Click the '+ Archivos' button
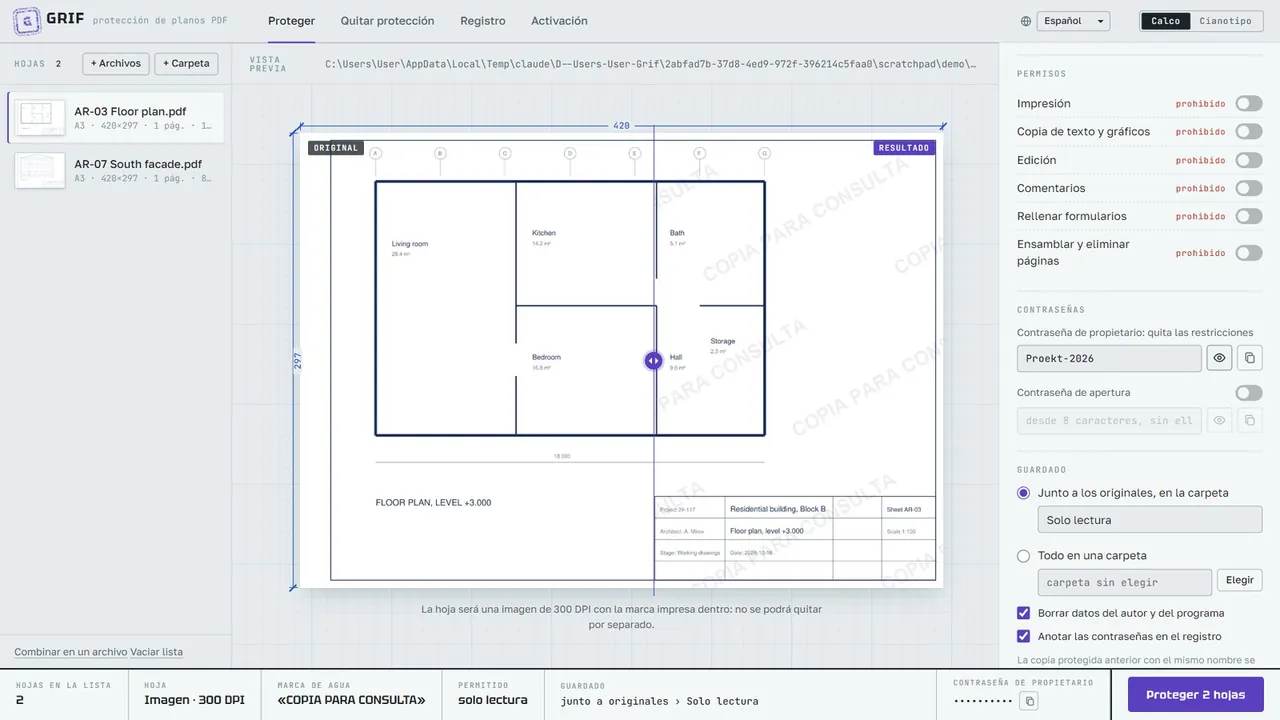 click(116, 64)
